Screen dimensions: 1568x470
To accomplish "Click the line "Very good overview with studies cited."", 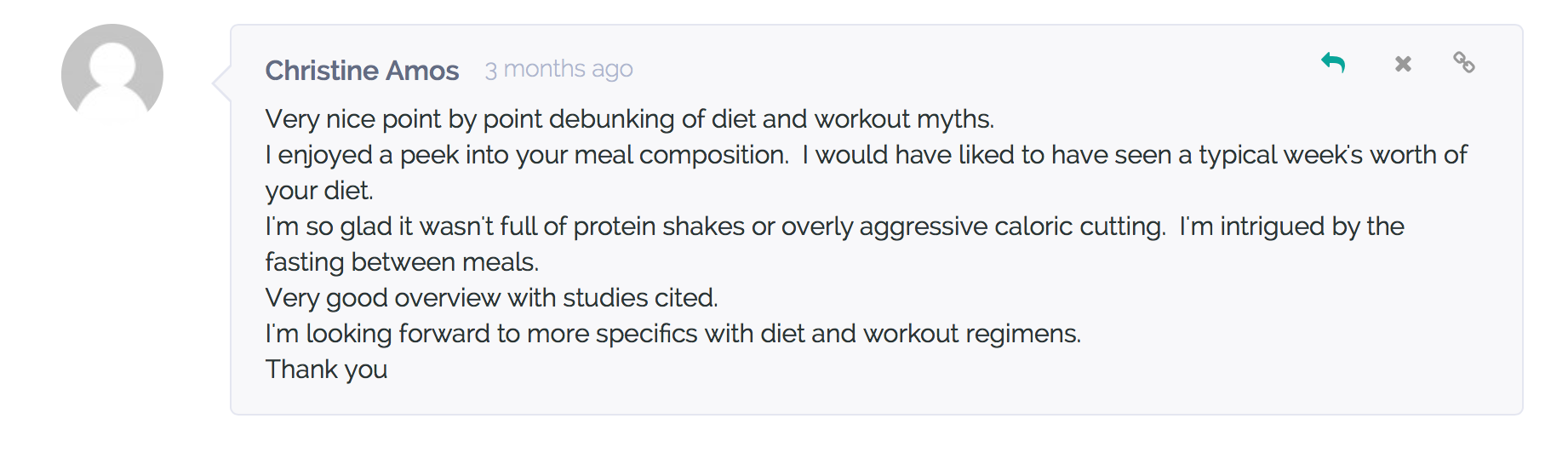I will coord(491,298).
